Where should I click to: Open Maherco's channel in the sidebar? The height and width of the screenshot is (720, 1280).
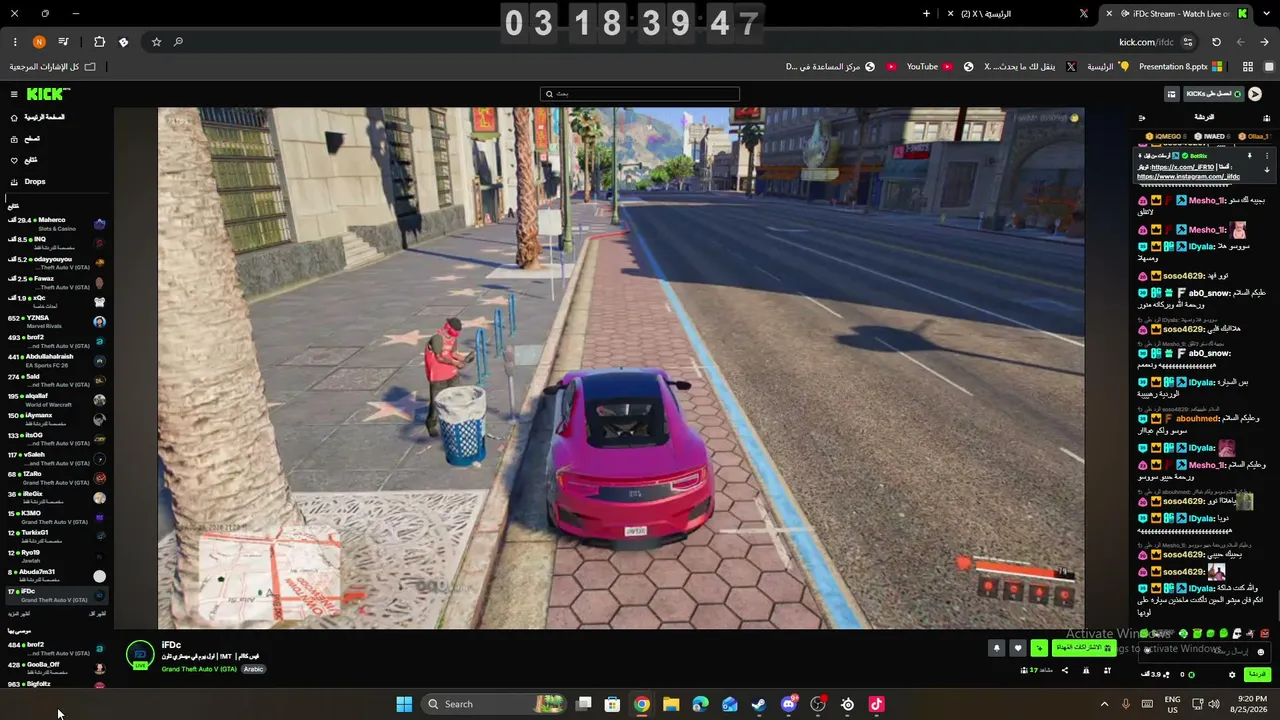pos(57,224)
